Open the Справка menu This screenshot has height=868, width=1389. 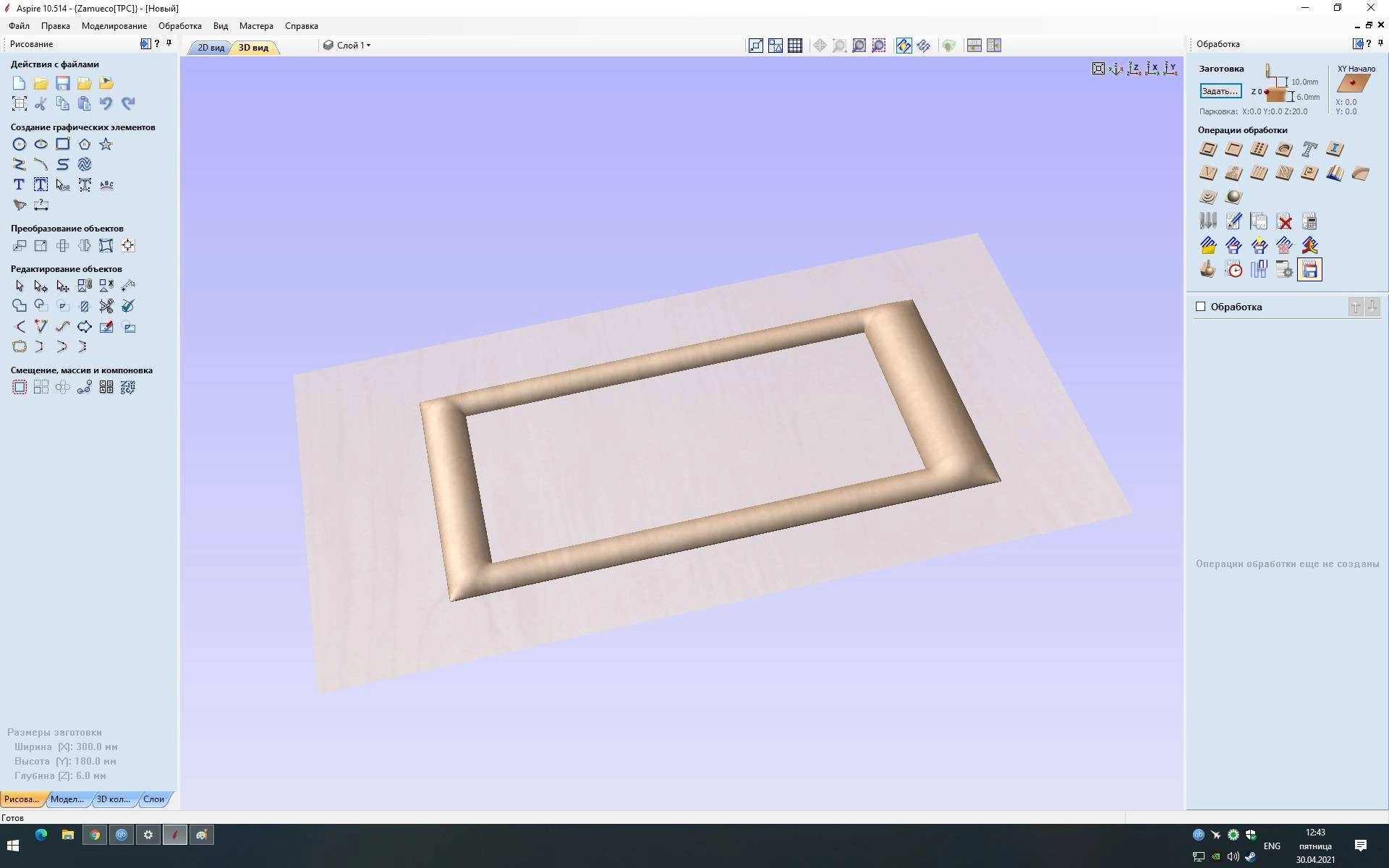point(302,26)
